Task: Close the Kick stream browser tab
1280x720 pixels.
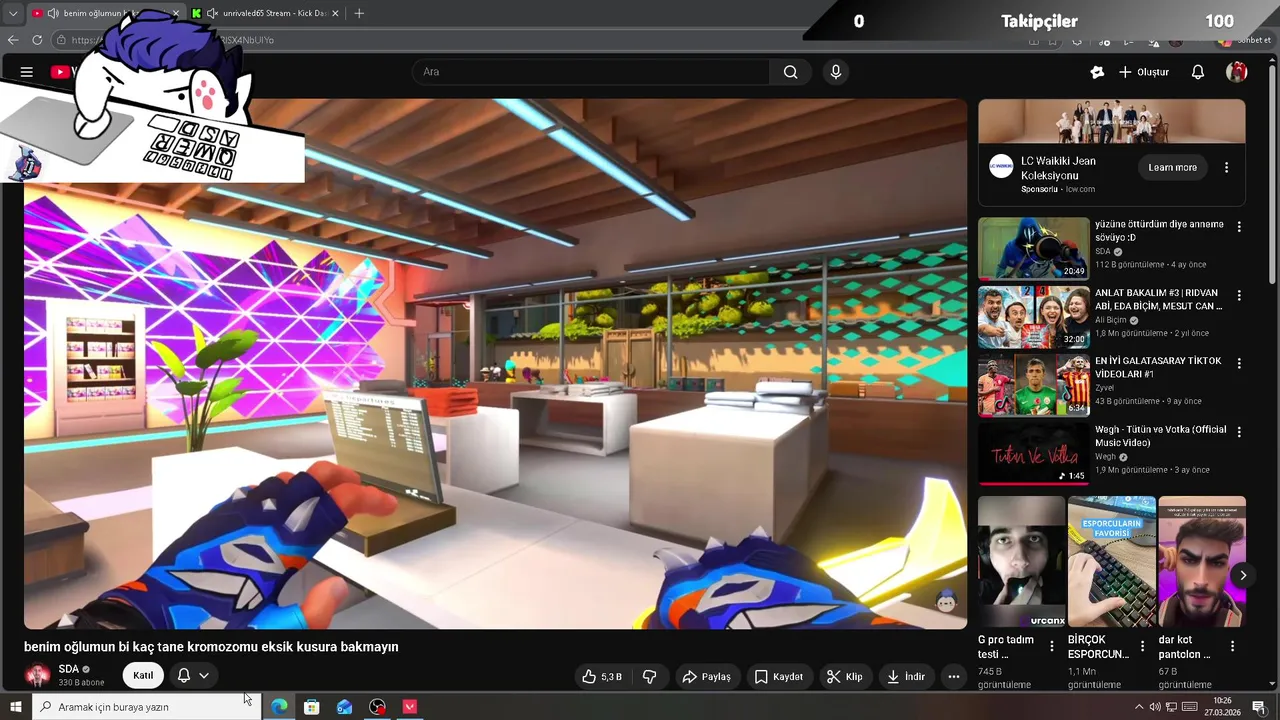Action: 335,13
